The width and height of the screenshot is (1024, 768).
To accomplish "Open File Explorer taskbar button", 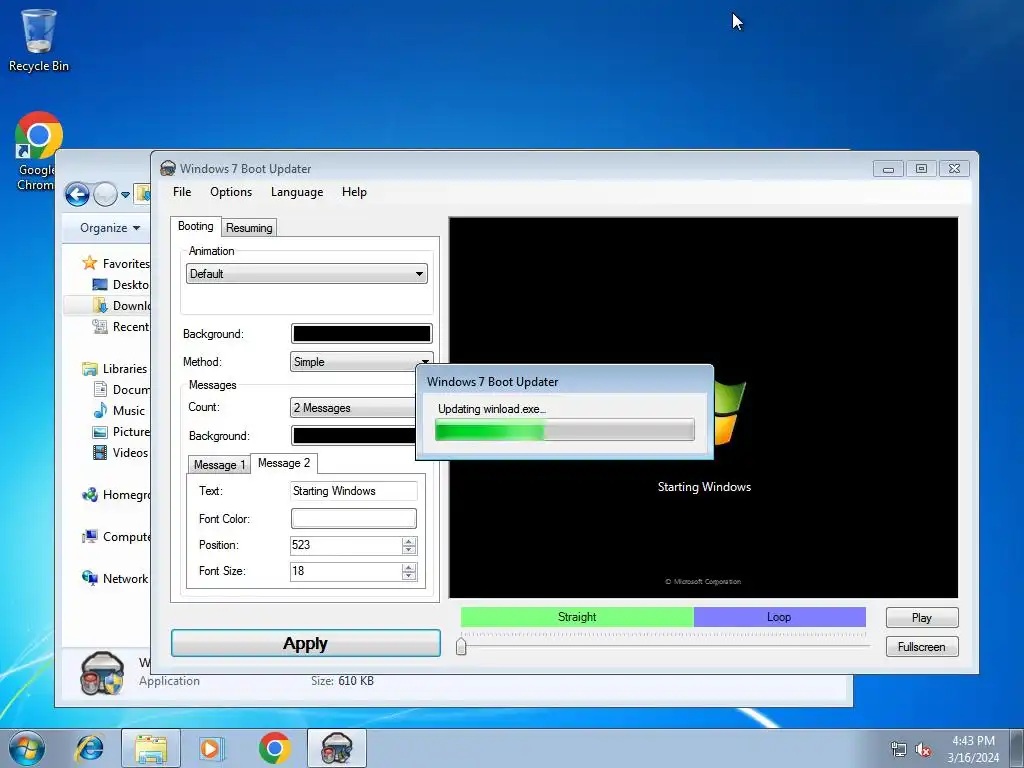I will coord(151,748).
